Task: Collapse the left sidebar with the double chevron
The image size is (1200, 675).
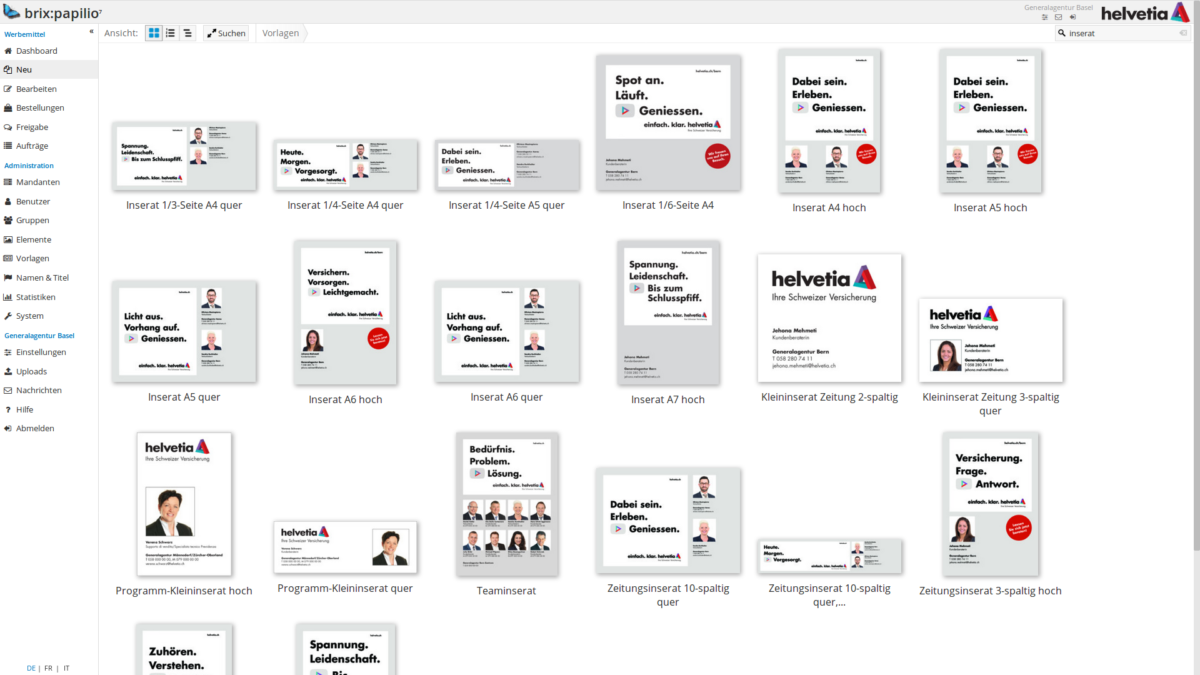Action: tap(91, 32)
